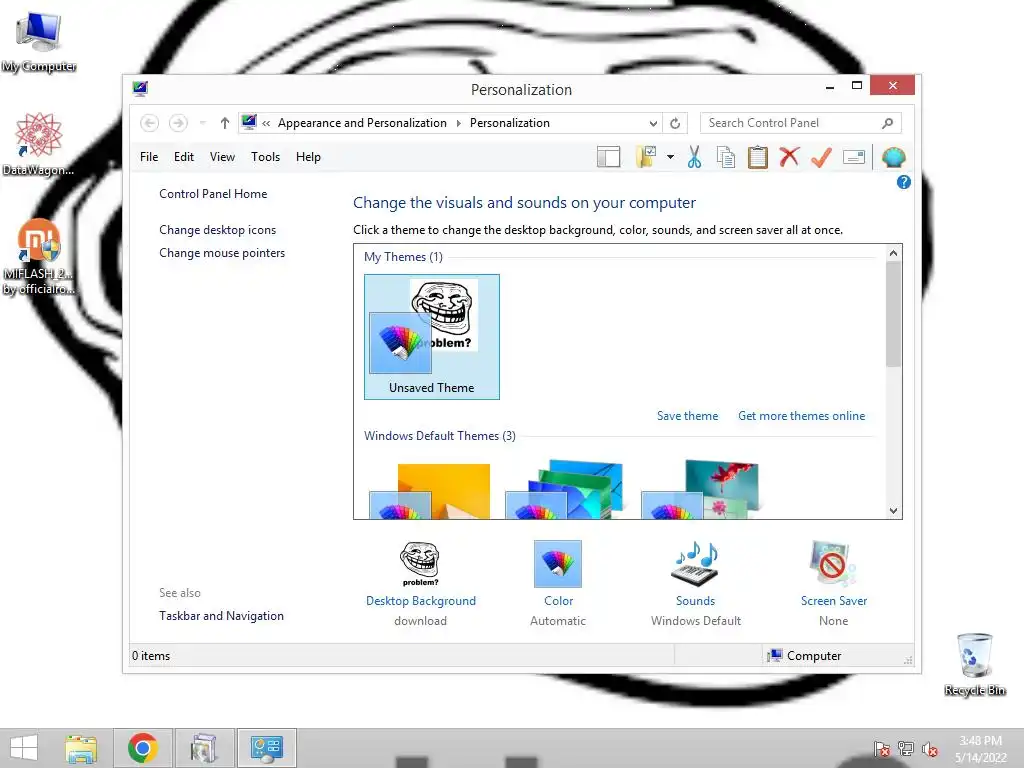The height and width of the screenshot is (768, 1024).
Task: Click arrow between Appearance and Personalization breadcrumbs
Action: 458,123
